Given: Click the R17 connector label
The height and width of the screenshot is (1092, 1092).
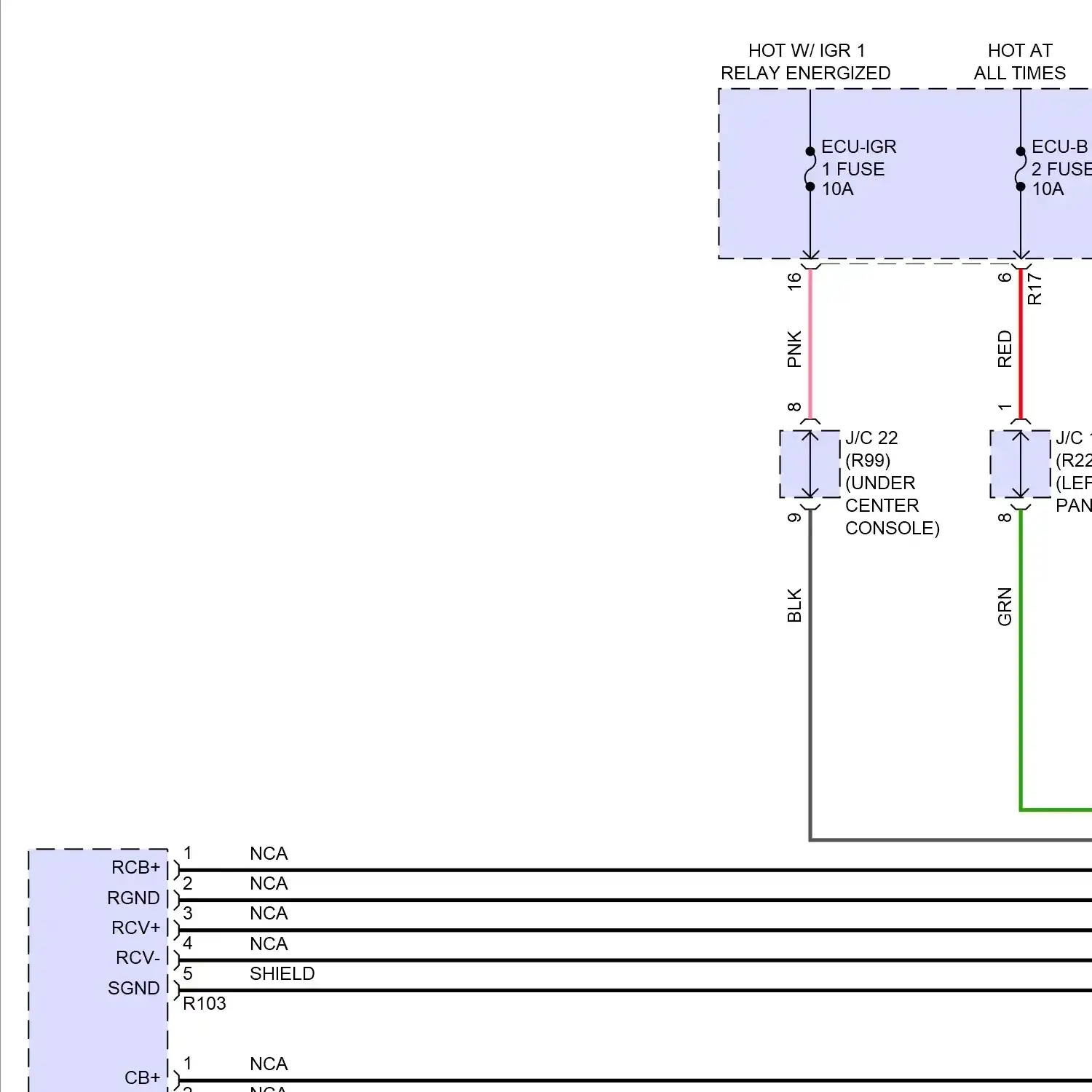Looking at the screenshot, I should 1034,289.
